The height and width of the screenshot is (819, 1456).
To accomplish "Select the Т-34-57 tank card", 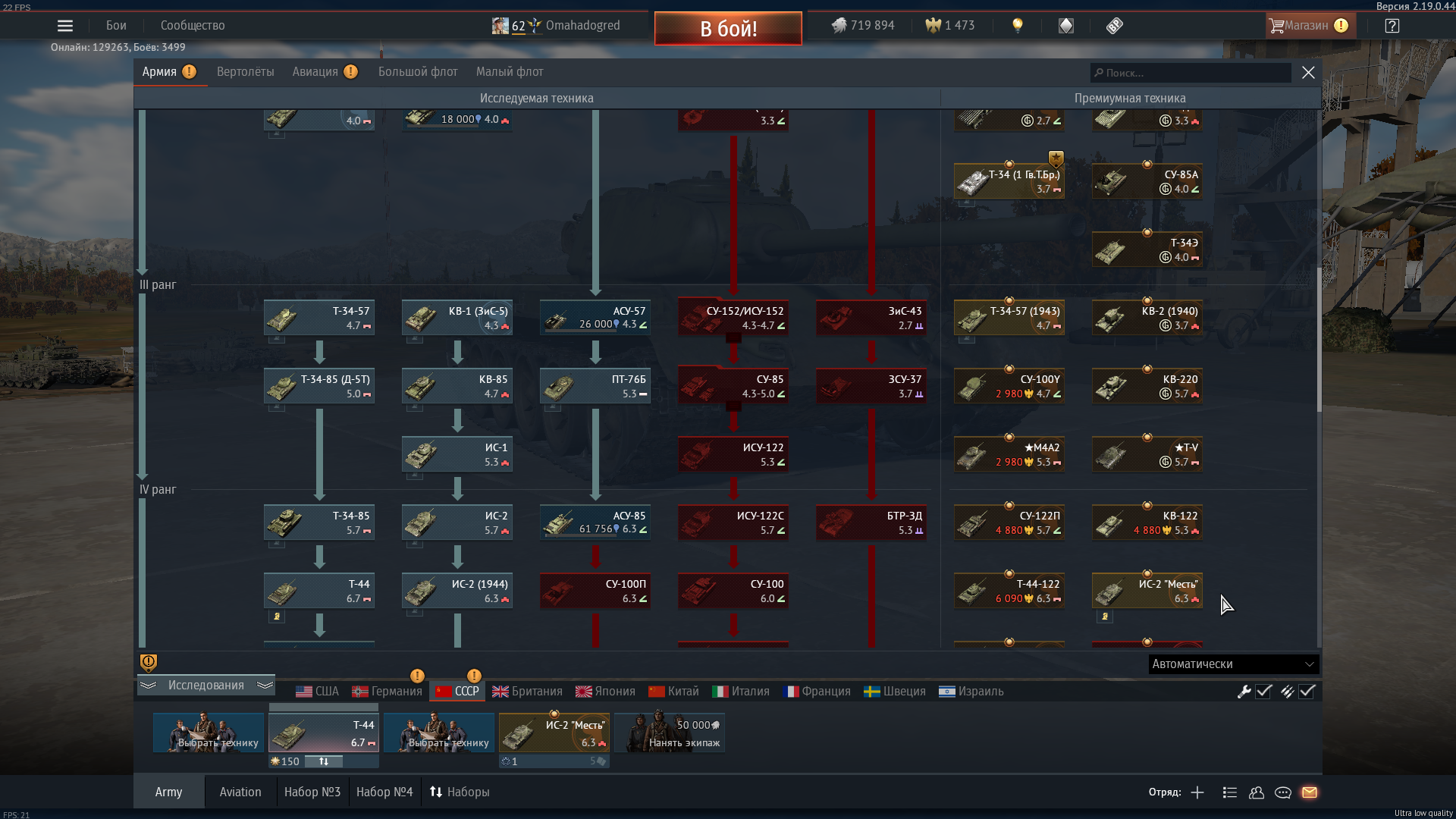I will [319, 318].
